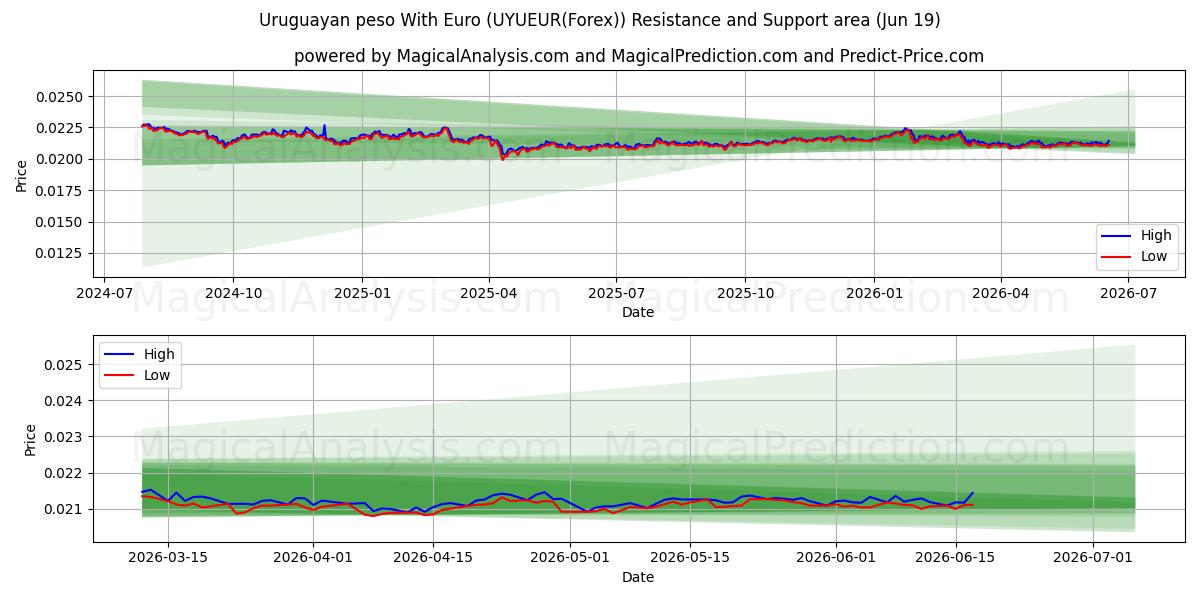This screenshot has height=600, width=1200.
Task: Click the 2025-07 date tick label
Action: pyautogui.click(x=616, y=294)
